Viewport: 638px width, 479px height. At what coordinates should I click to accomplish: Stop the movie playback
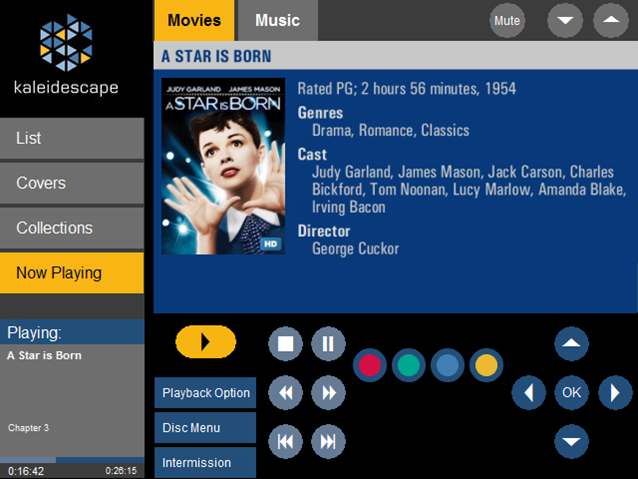(285, 344)
